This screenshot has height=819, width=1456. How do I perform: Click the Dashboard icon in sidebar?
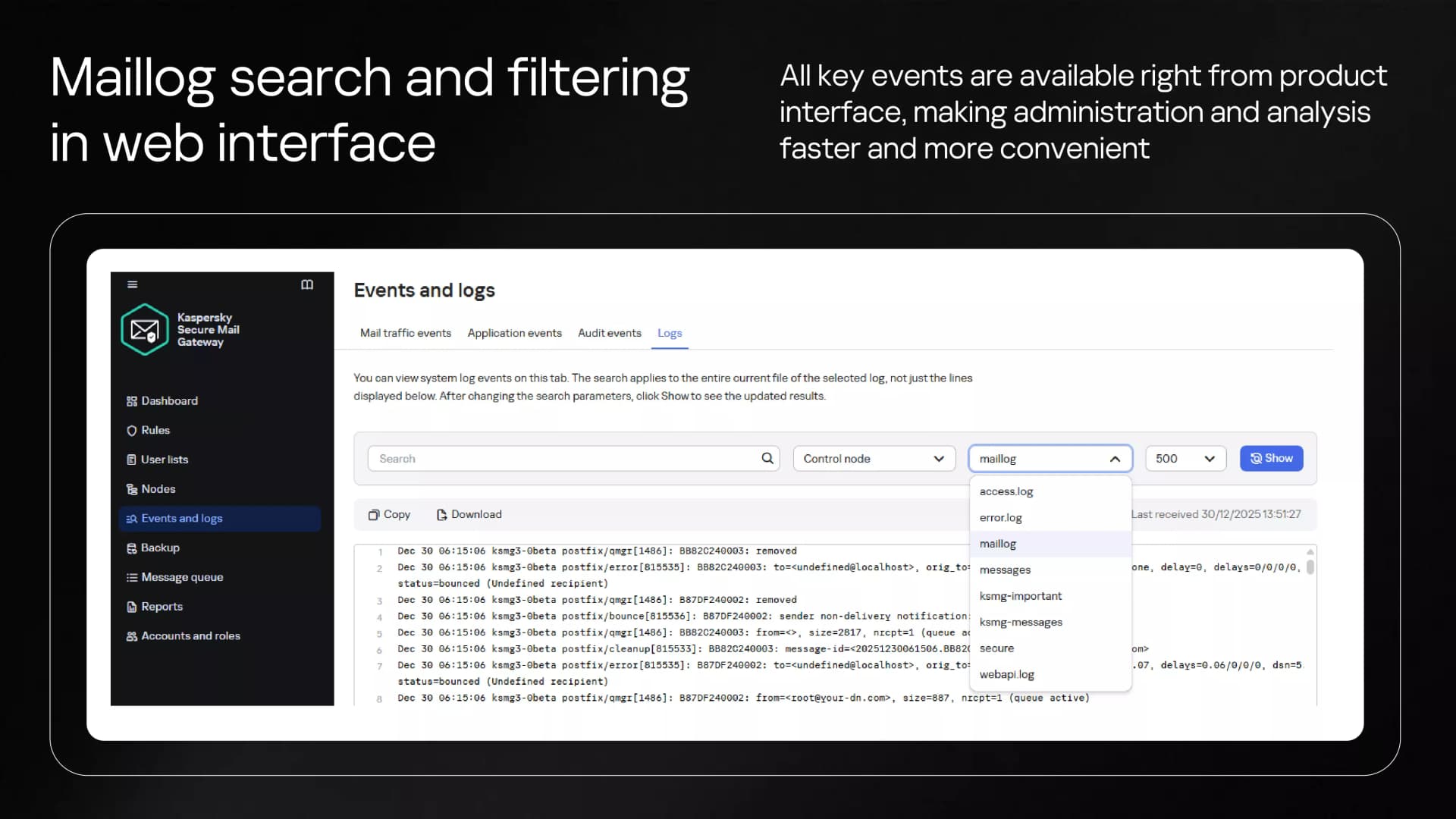pyautogui.click(x=132, y=401)
